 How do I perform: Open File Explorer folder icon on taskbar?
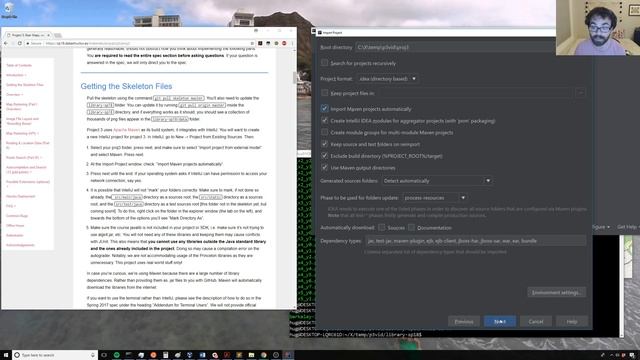(x=251, y=355)
